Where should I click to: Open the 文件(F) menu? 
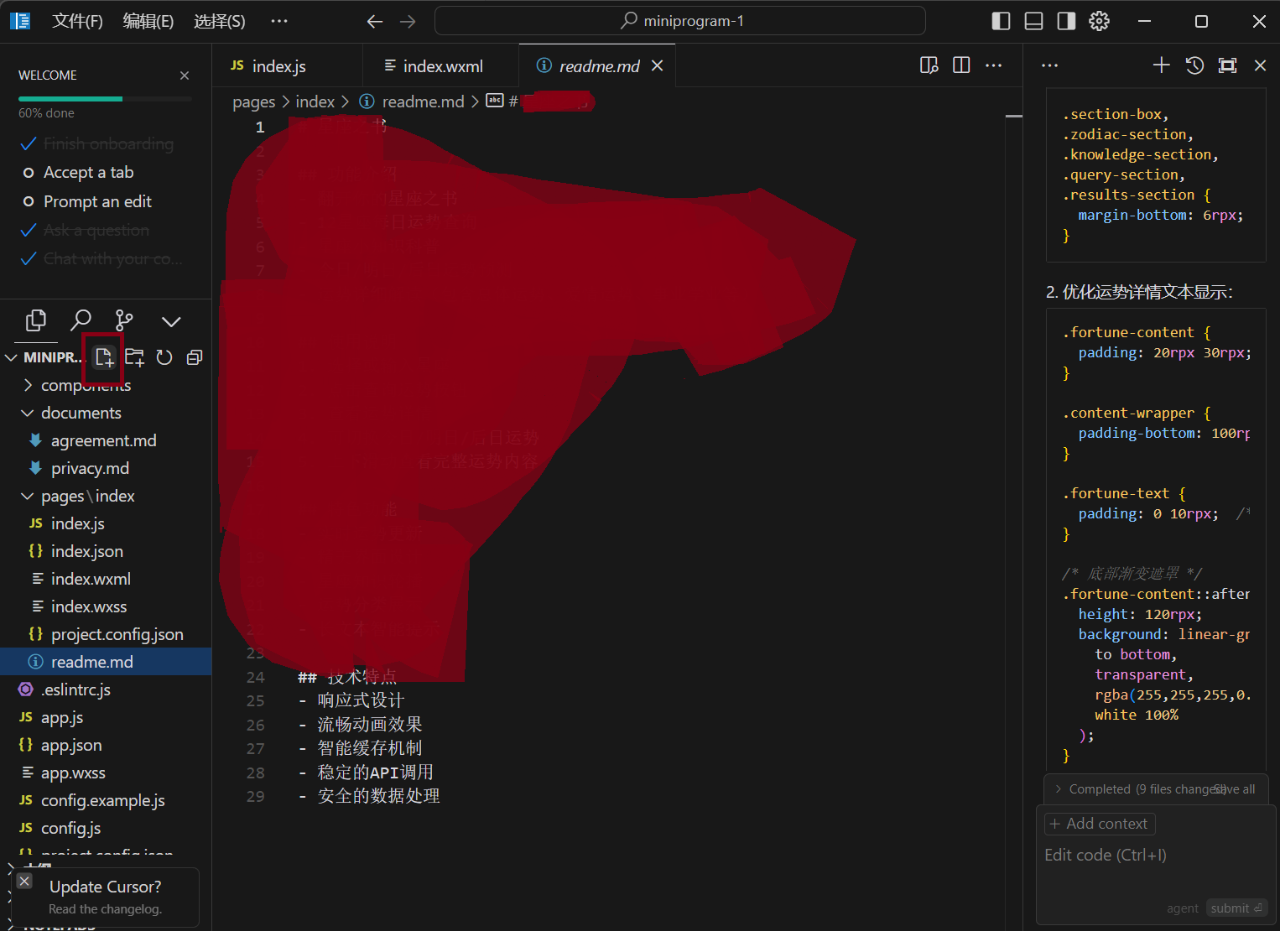[x=77, y=21]
